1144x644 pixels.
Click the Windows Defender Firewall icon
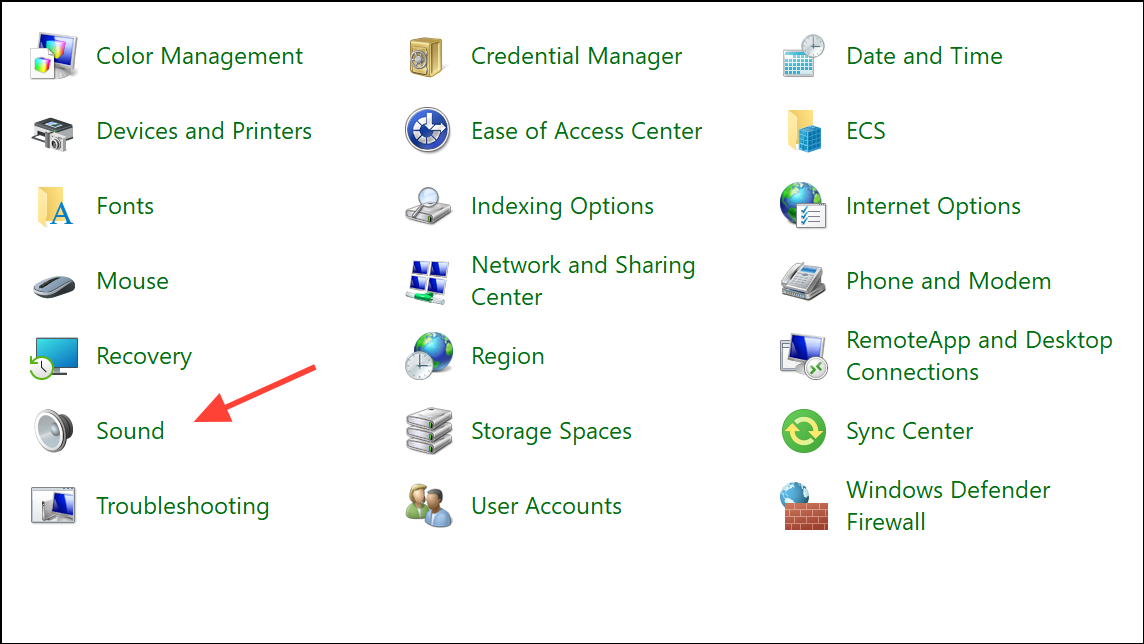[x=804, y=506]
